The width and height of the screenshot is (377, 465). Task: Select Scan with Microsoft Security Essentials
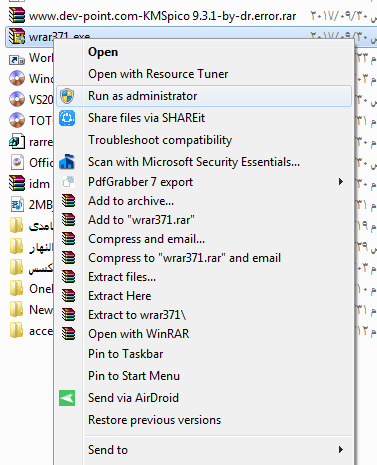[x=204, y=162]
